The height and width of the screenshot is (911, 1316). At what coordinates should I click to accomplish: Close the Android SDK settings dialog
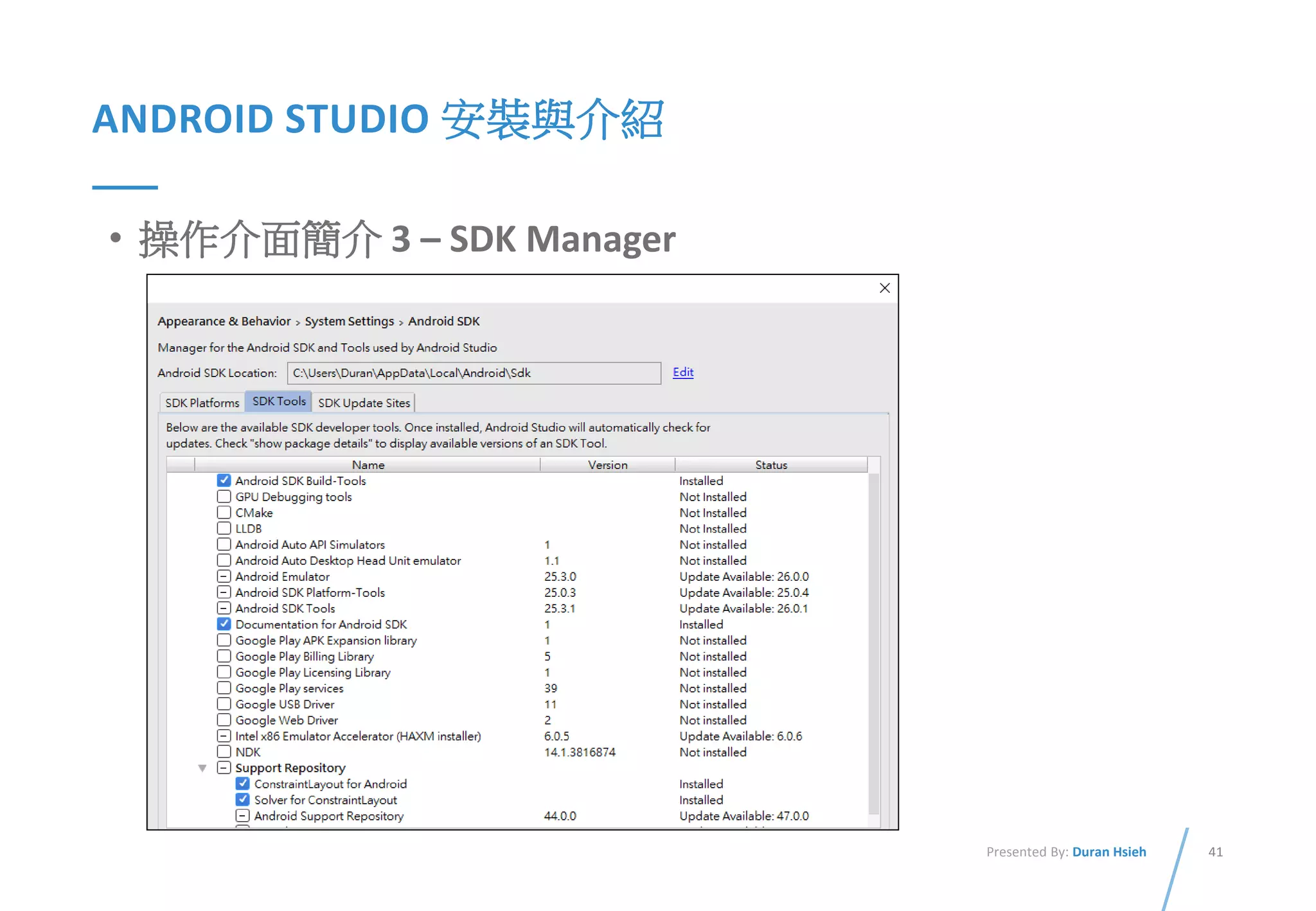click(x=884, y=288)
